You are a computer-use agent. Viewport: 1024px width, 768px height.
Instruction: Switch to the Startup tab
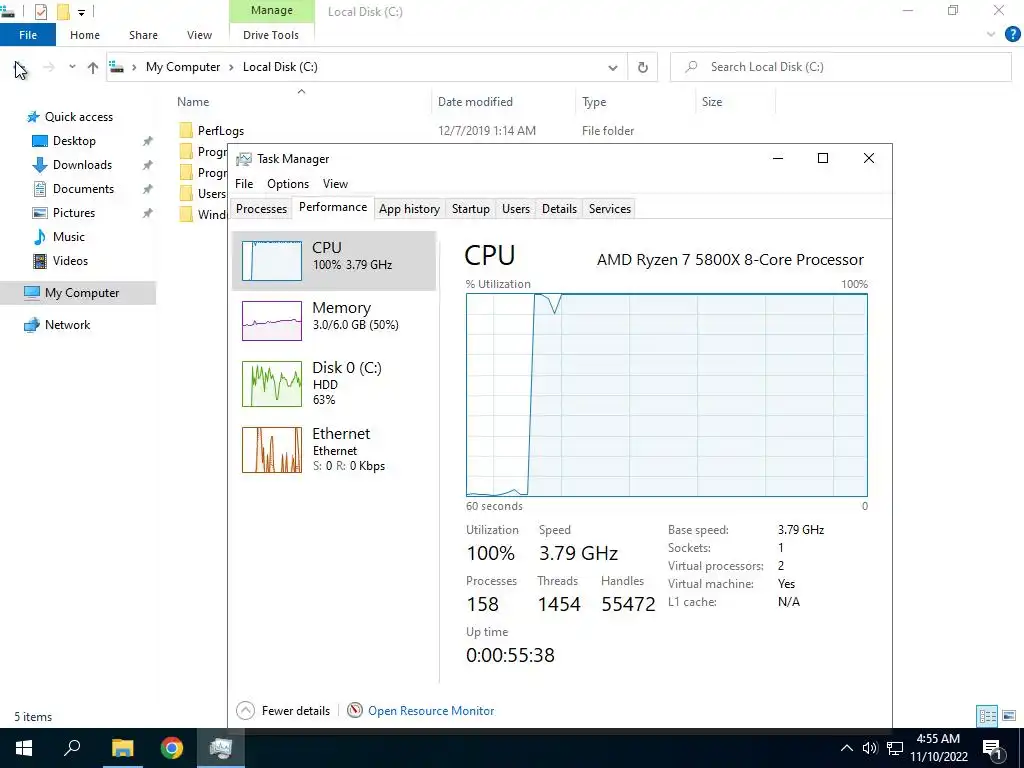click(x=470, y=209)
